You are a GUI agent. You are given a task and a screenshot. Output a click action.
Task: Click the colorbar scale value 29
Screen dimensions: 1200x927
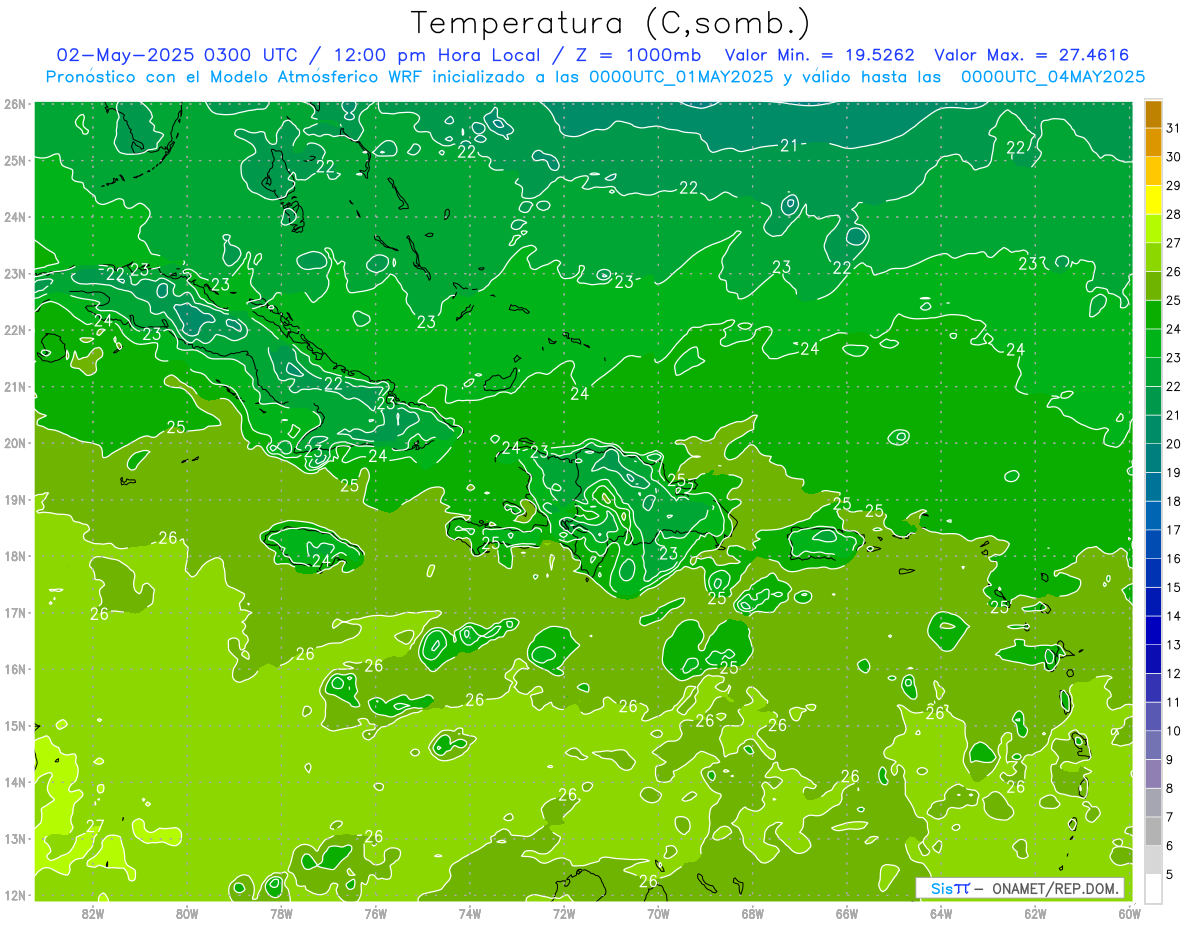pos(1174,186)
